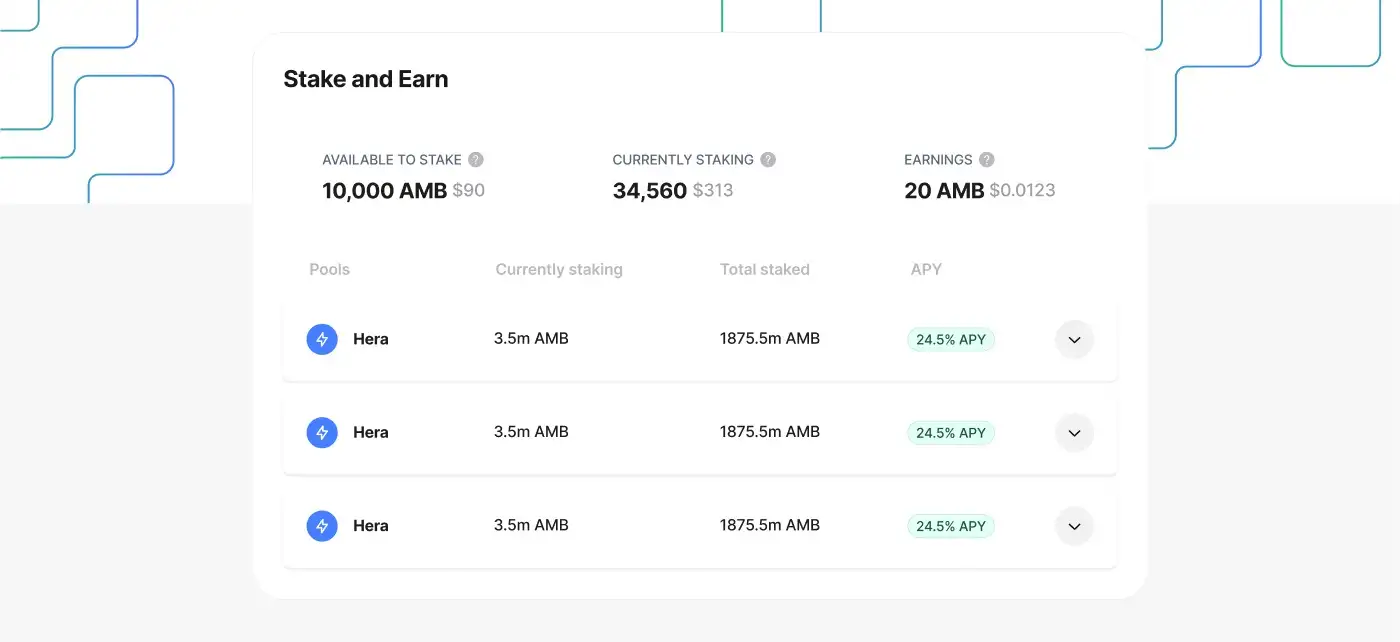Click the APY column header
The width and height of the screenshot is (1400, 642).
click(926, 269)
